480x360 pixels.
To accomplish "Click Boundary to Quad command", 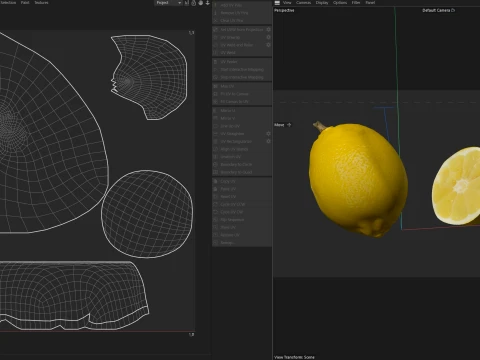I will click(x=242, y=172).
